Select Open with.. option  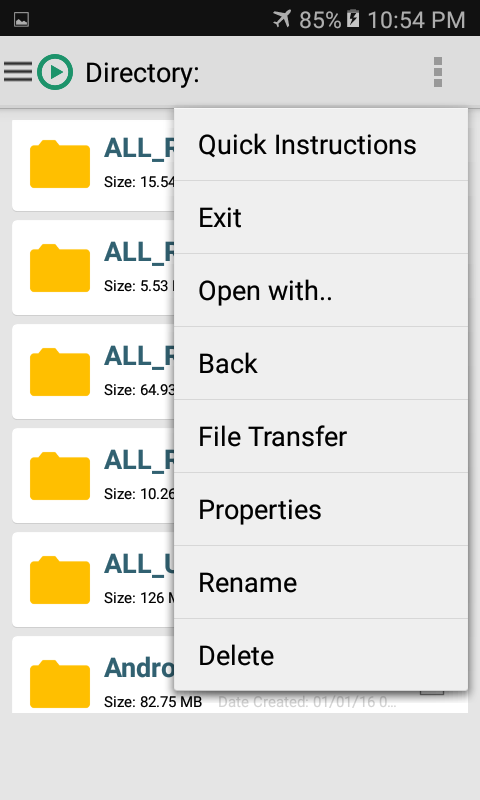pos(321,290)
